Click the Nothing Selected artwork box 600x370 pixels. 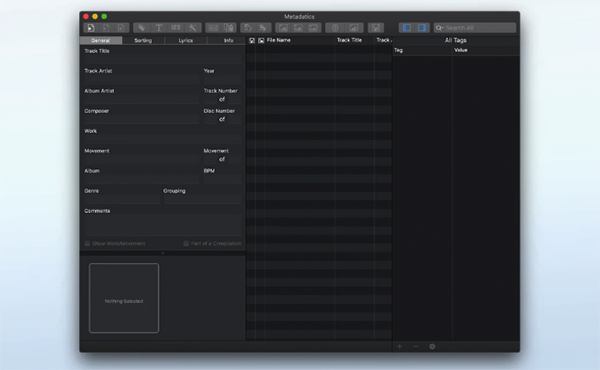(124, 298)
